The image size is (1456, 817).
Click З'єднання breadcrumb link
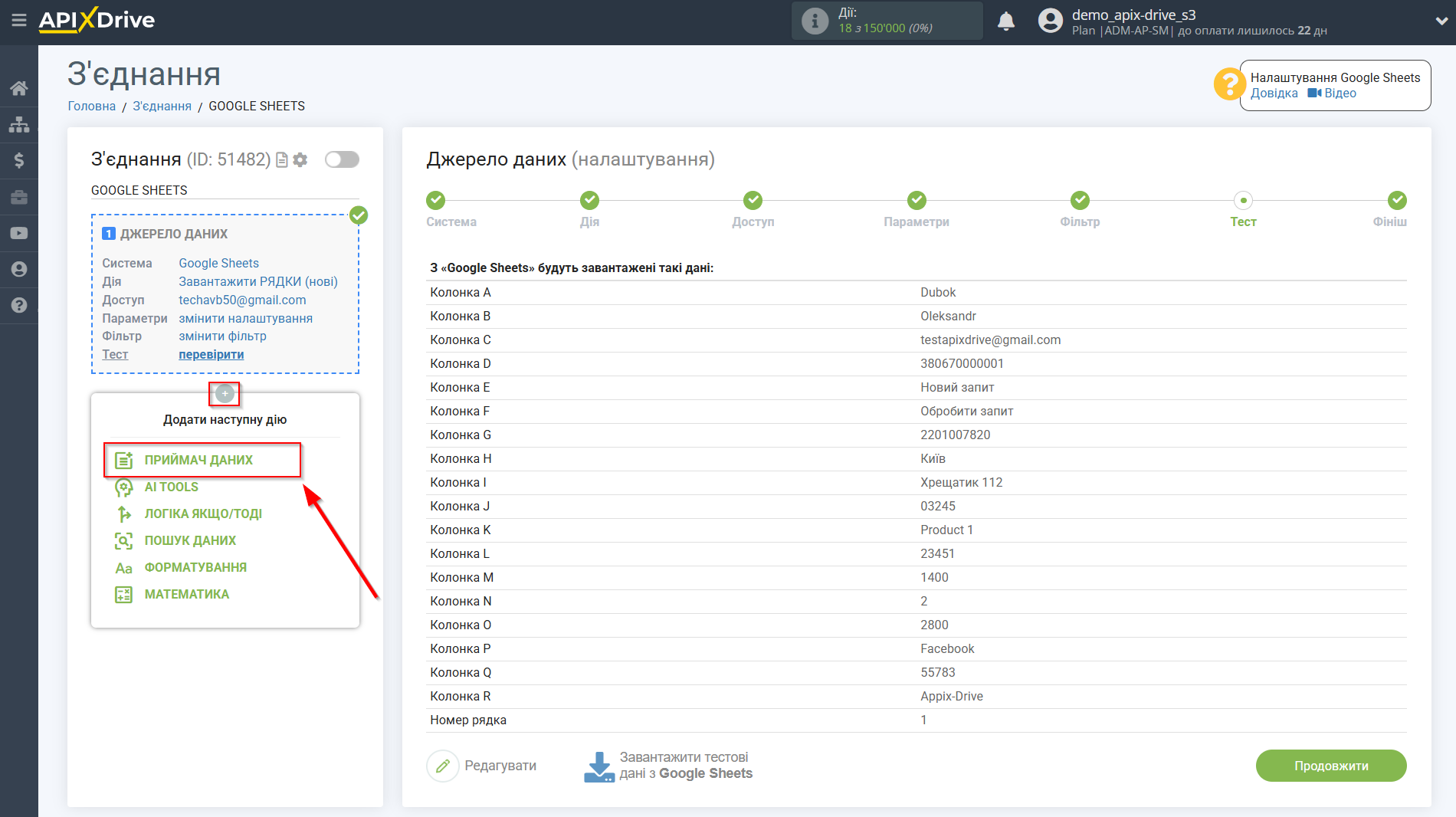pos(162,106)
